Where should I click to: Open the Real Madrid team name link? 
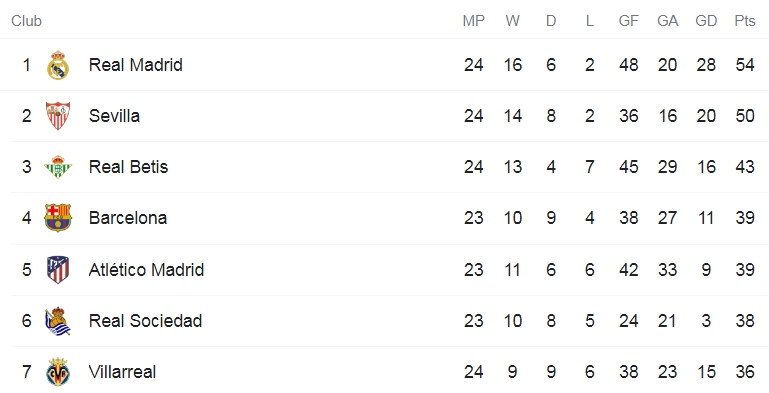pos(136,65)
